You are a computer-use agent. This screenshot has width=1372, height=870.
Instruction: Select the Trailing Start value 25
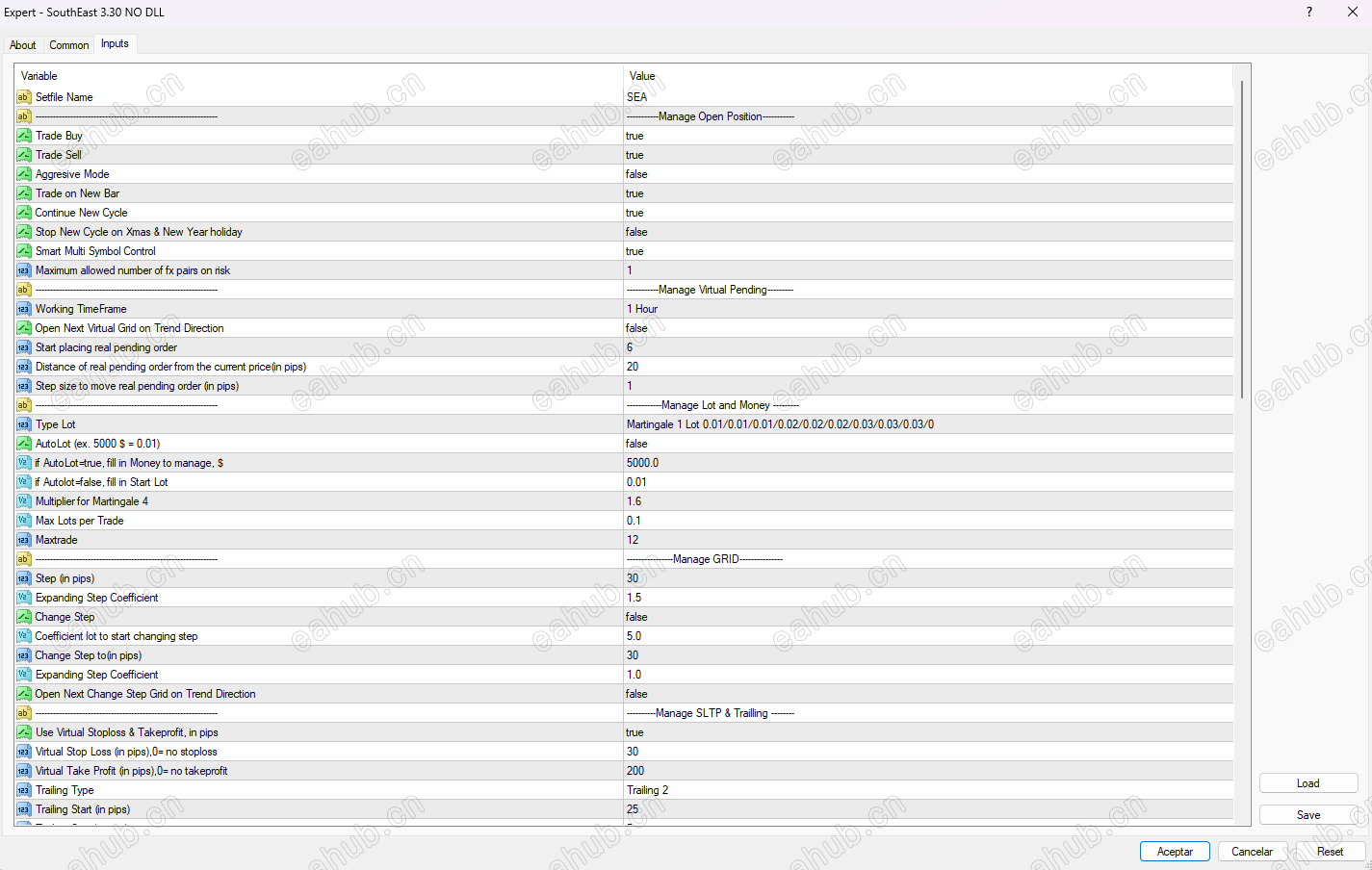[633, 809]
